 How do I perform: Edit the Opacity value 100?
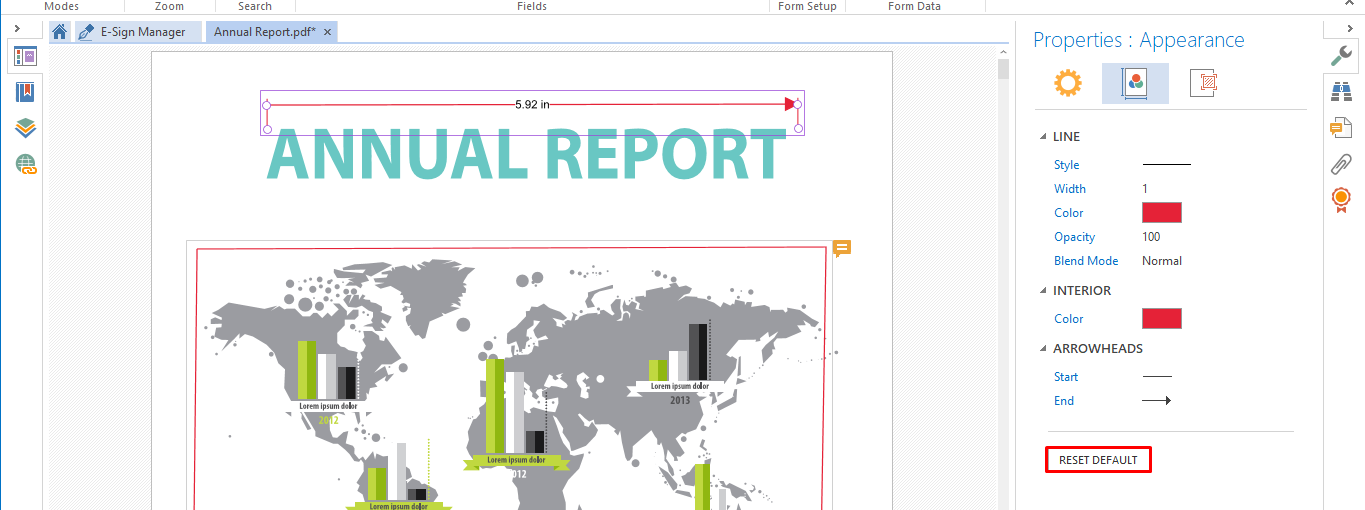pos(1151,237)
